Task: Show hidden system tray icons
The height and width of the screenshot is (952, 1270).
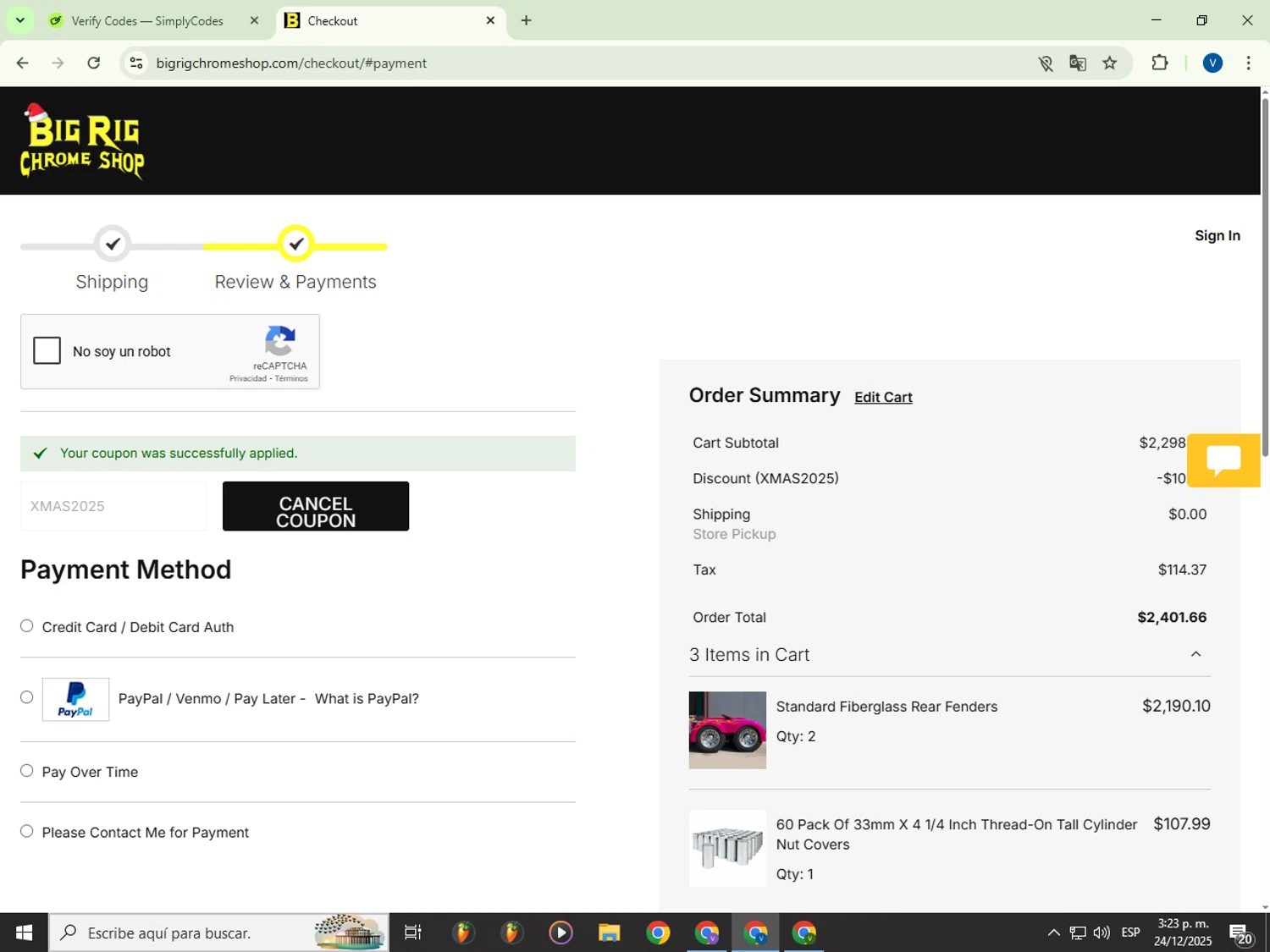Action: click(1053, 933)
